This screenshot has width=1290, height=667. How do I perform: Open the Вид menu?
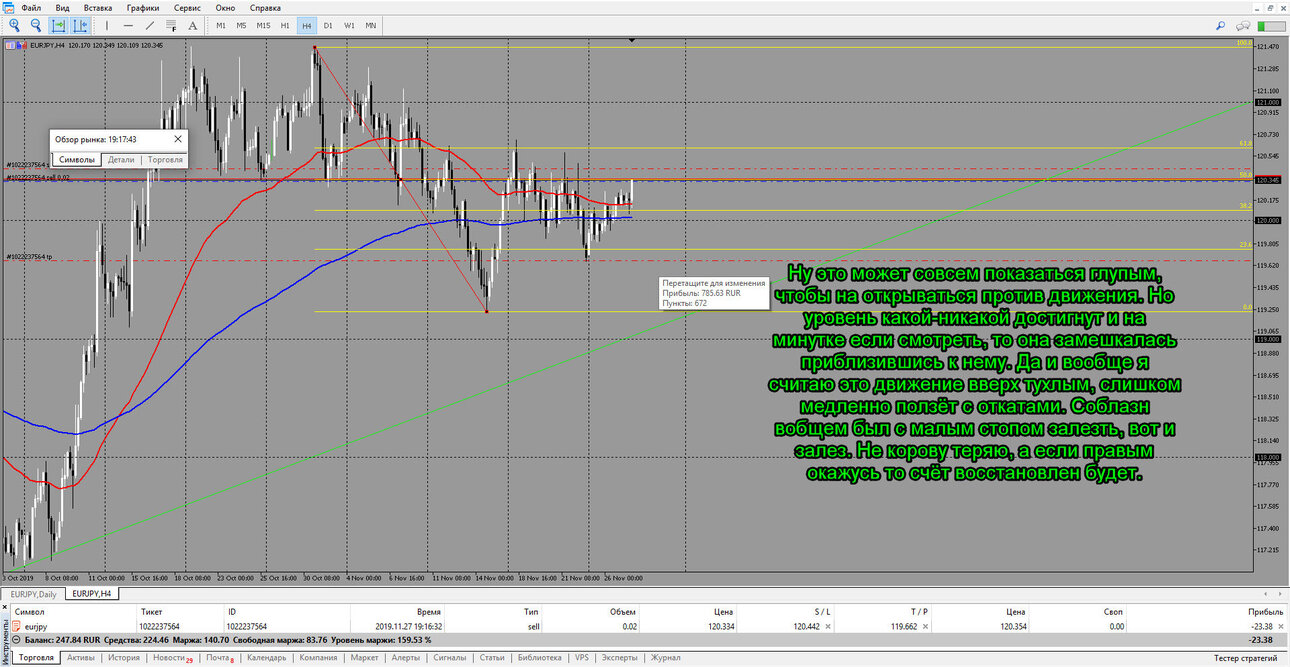click(x=62, y=7)
